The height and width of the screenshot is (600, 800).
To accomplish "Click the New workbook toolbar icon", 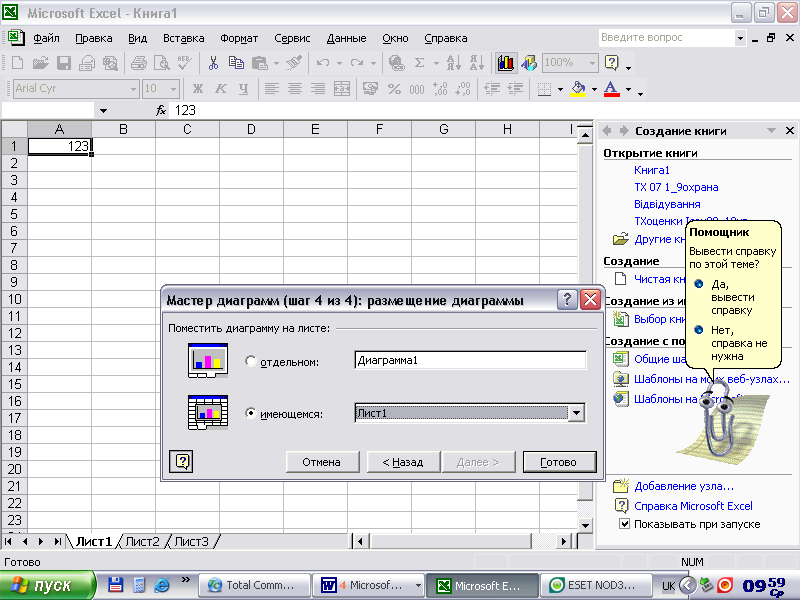I will pyautogui.click(x=17, y=63).
